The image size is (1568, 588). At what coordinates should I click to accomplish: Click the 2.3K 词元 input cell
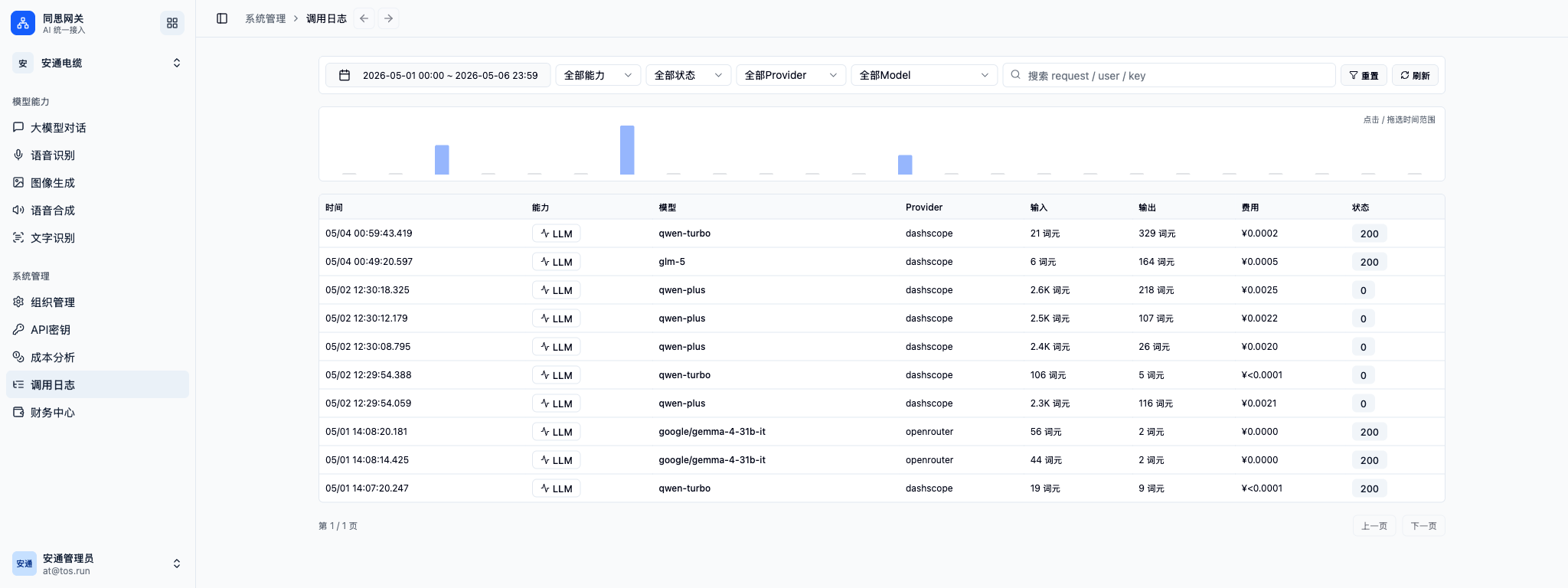1050,403
